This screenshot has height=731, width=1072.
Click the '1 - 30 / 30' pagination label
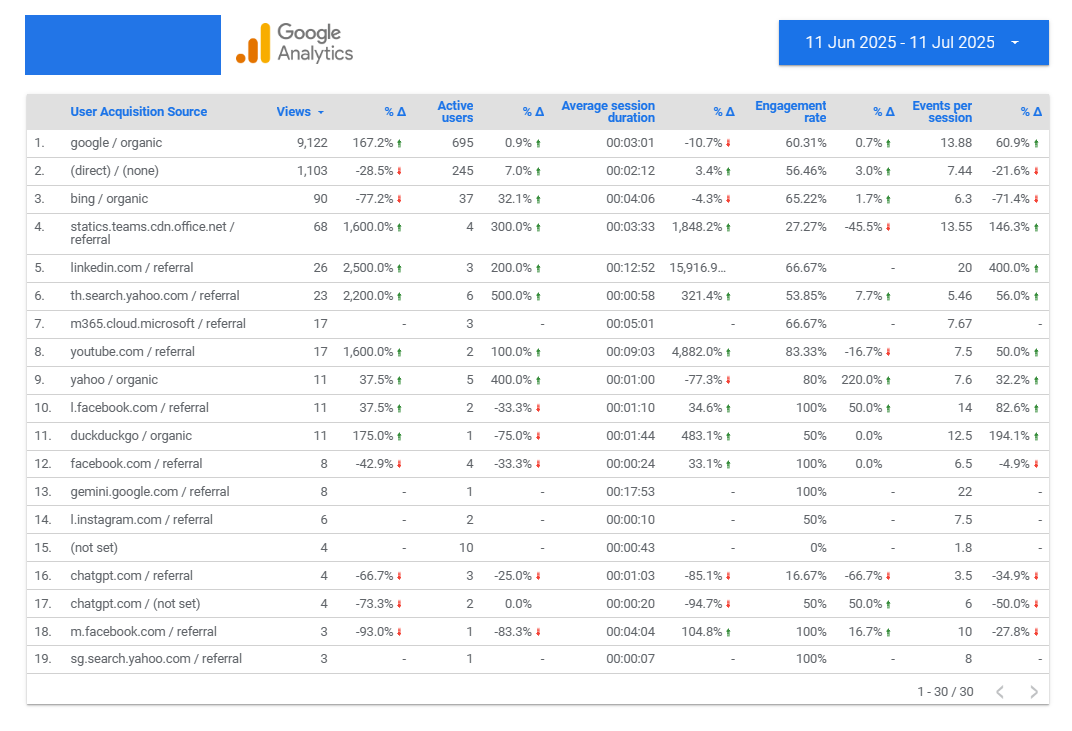[946, 692]
